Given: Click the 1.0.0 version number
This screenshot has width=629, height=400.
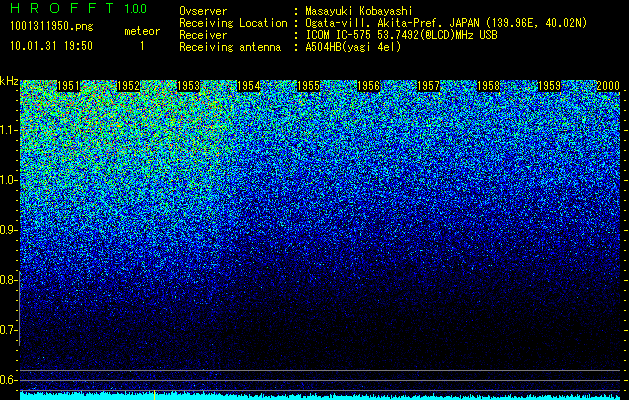Looking at the screenshot, I should (x=136, y=8).
